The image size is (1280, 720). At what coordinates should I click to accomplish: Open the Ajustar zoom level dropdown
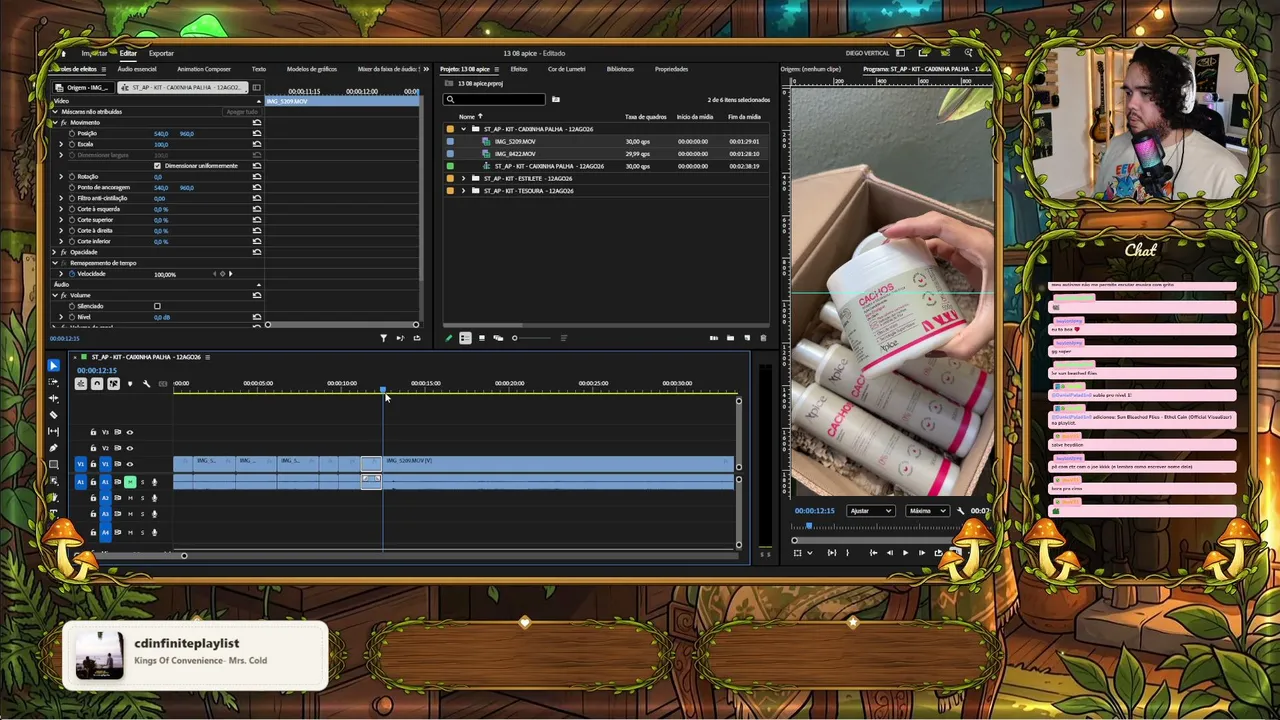tap(870, 511)
